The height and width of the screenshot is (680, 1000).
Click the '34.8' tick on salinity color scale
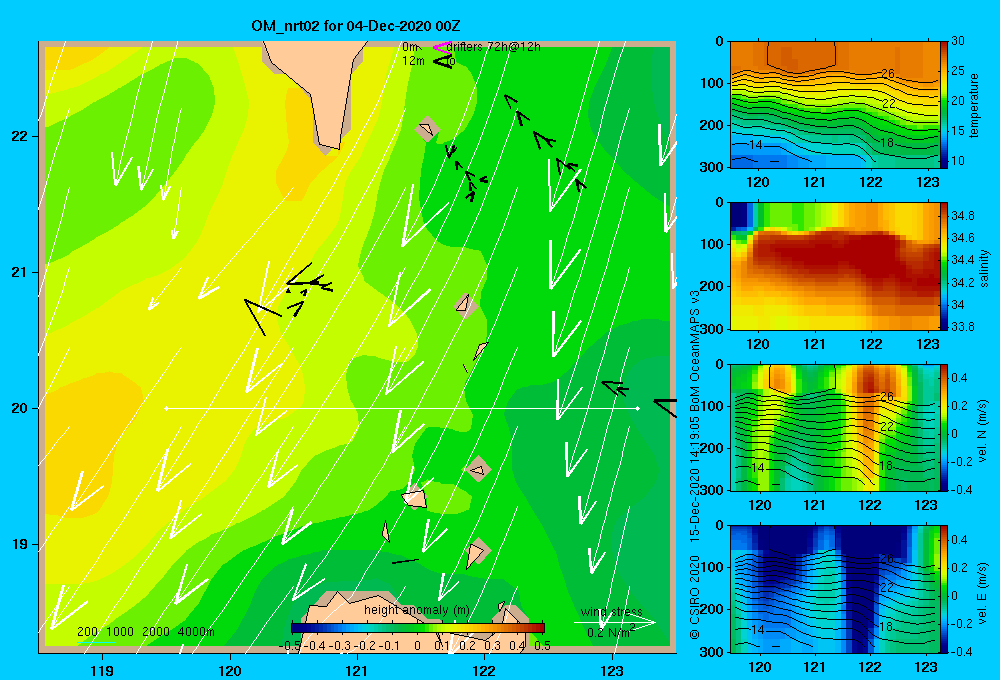click(x=962, y=216)
